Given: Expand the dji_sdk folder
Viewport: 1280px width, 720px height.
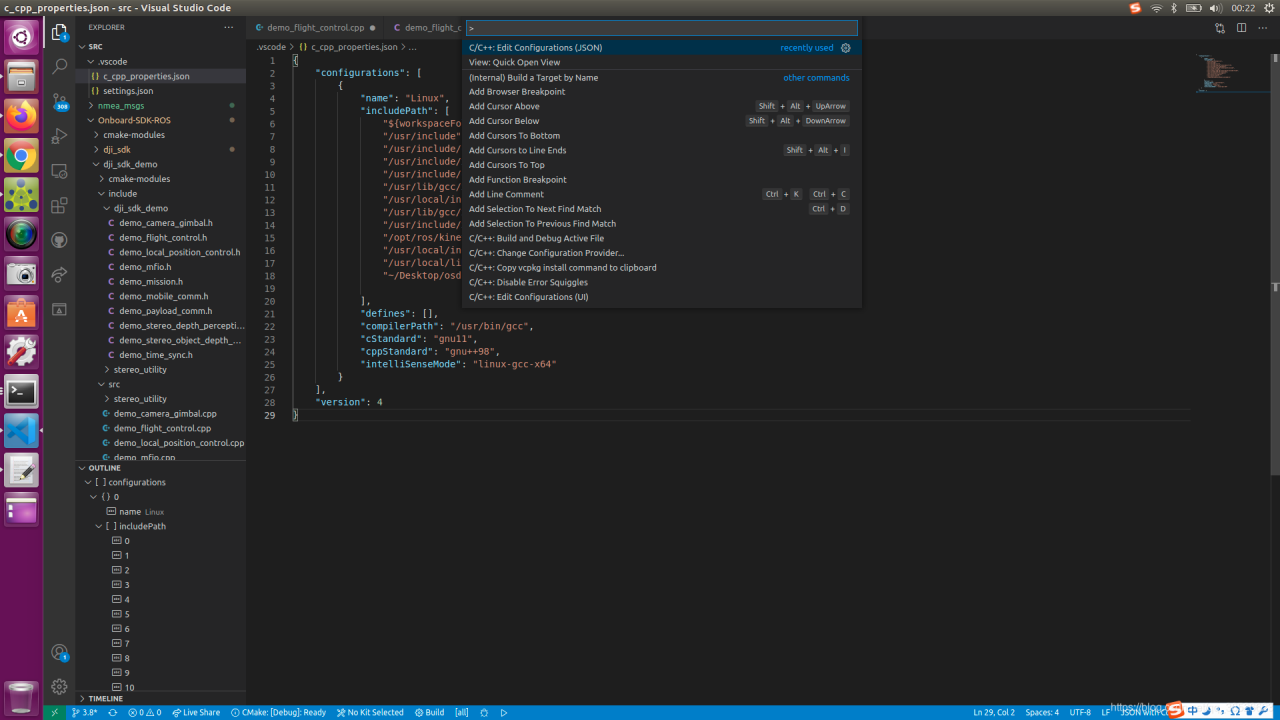Looking at the screenshot, I should point(97,149).
